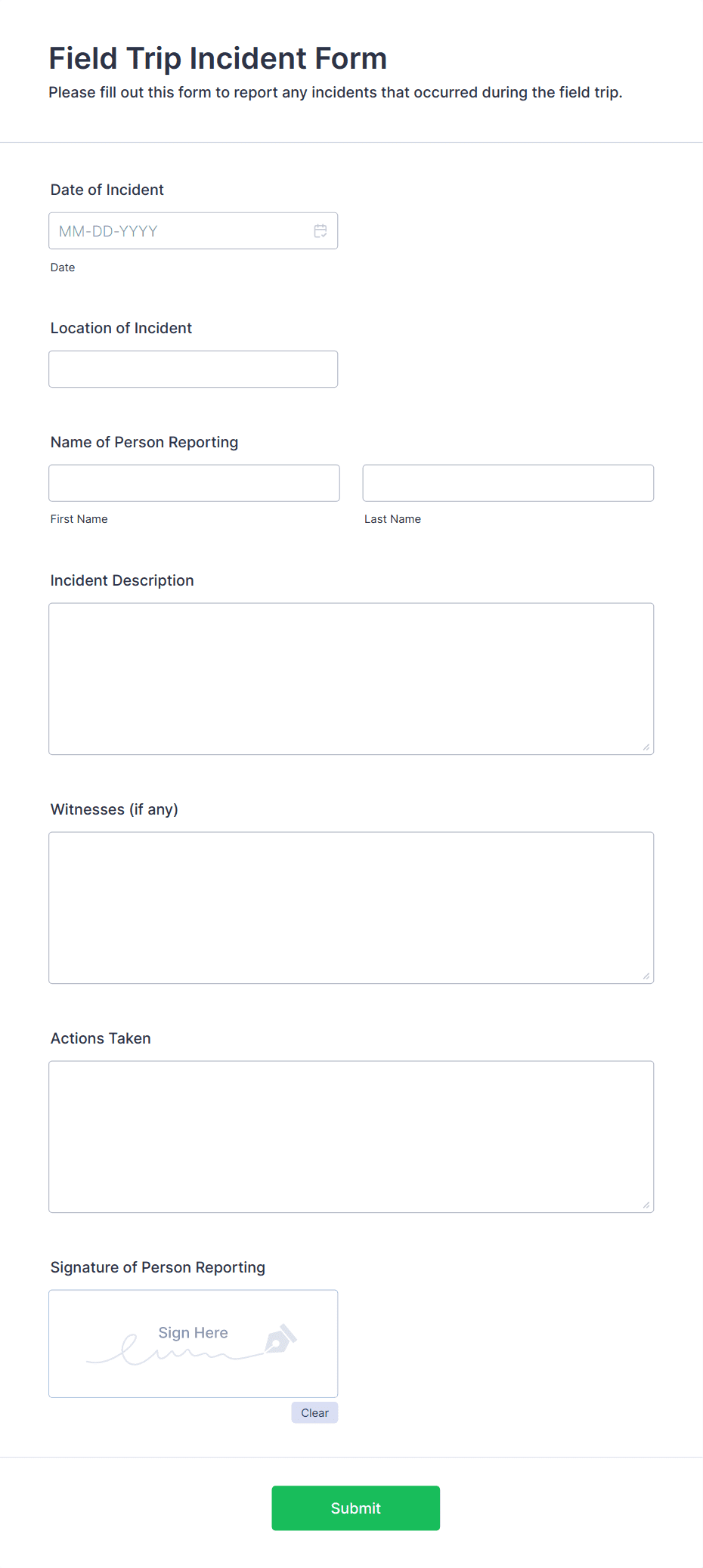Click the Date of Incident label
The width and height of the screenshot is (703, 1568).
tap(107, 190)
